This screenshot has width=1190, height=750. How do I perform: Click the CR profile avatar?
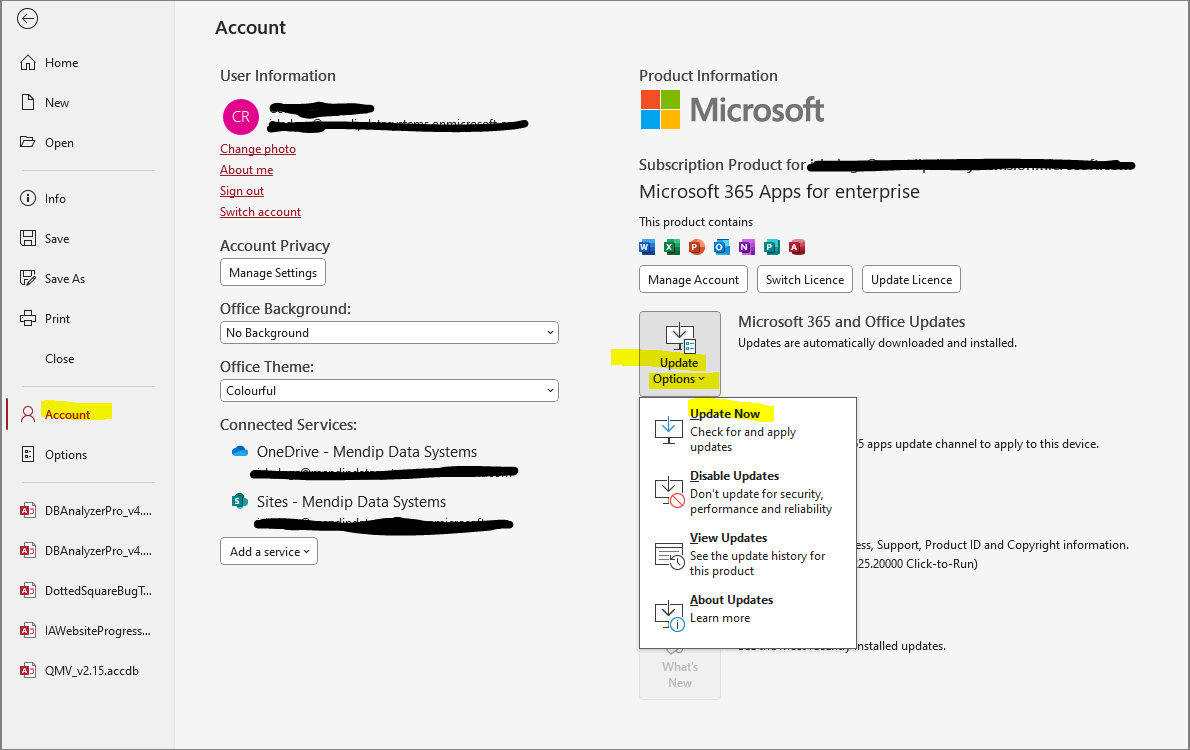(x=241, y=117)
